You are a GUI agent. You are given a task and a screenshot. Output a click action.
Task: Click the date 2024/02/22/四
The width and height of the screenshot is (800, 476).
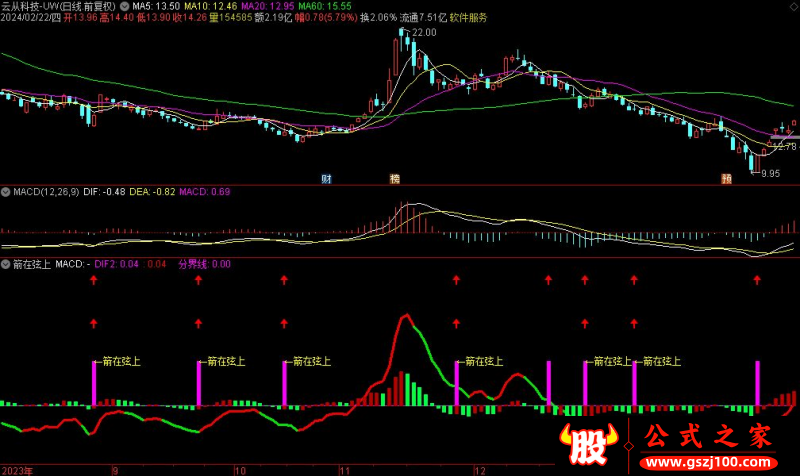point(31,17)
